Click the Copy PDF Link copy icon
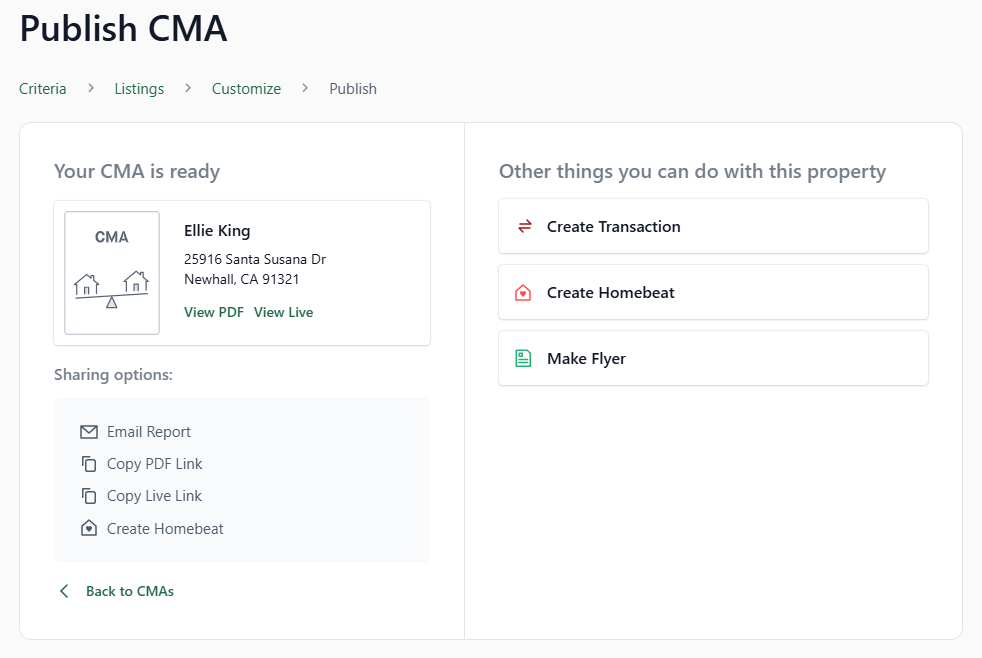Image resolution: width=982 pixels, height=658 pixels. tap(88, 464)
